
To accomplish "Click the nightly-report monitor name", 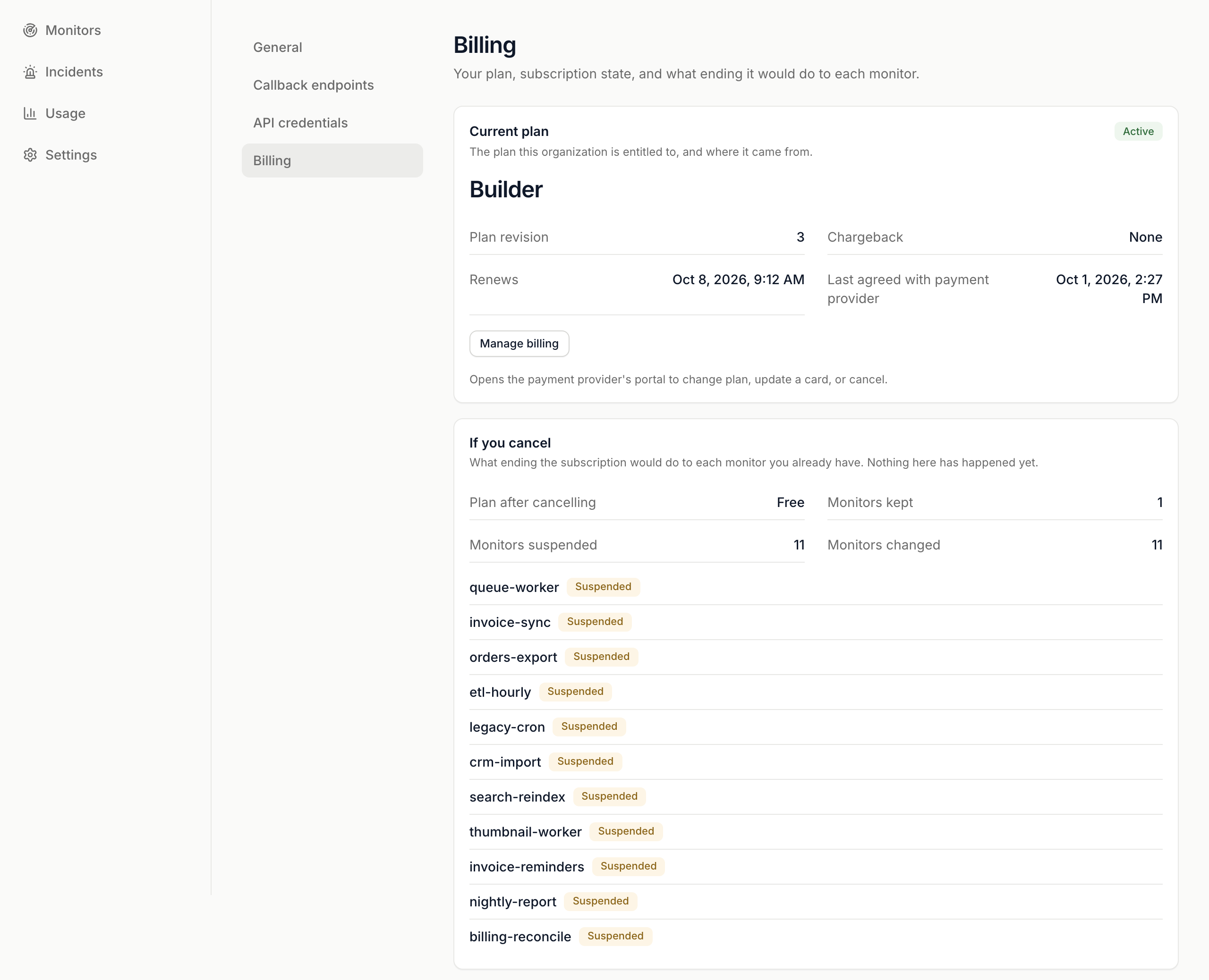I will coord(512,902).
